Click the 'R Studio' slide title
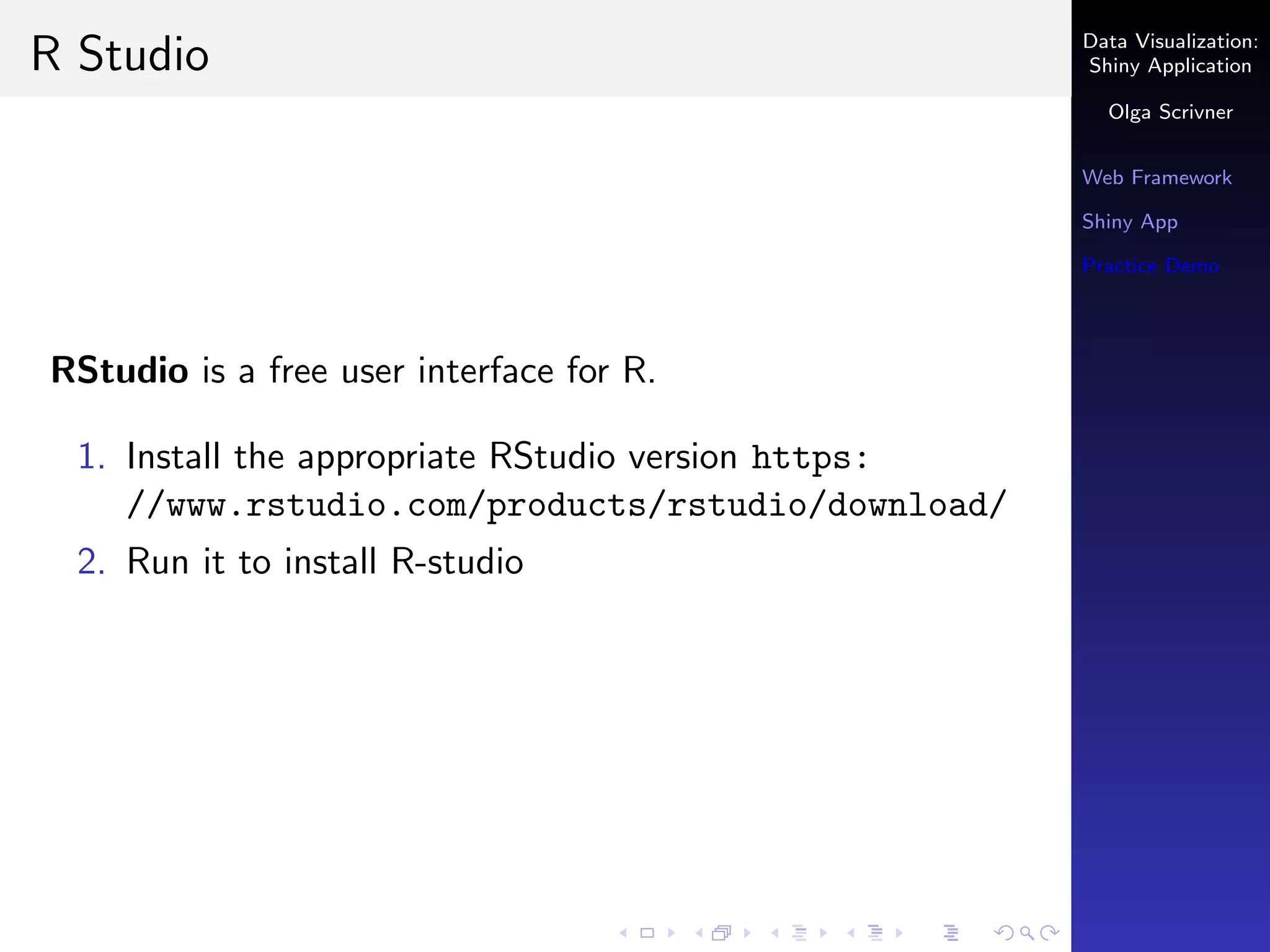Screen dimensions: 1270x952 click(x=120, y=54)
